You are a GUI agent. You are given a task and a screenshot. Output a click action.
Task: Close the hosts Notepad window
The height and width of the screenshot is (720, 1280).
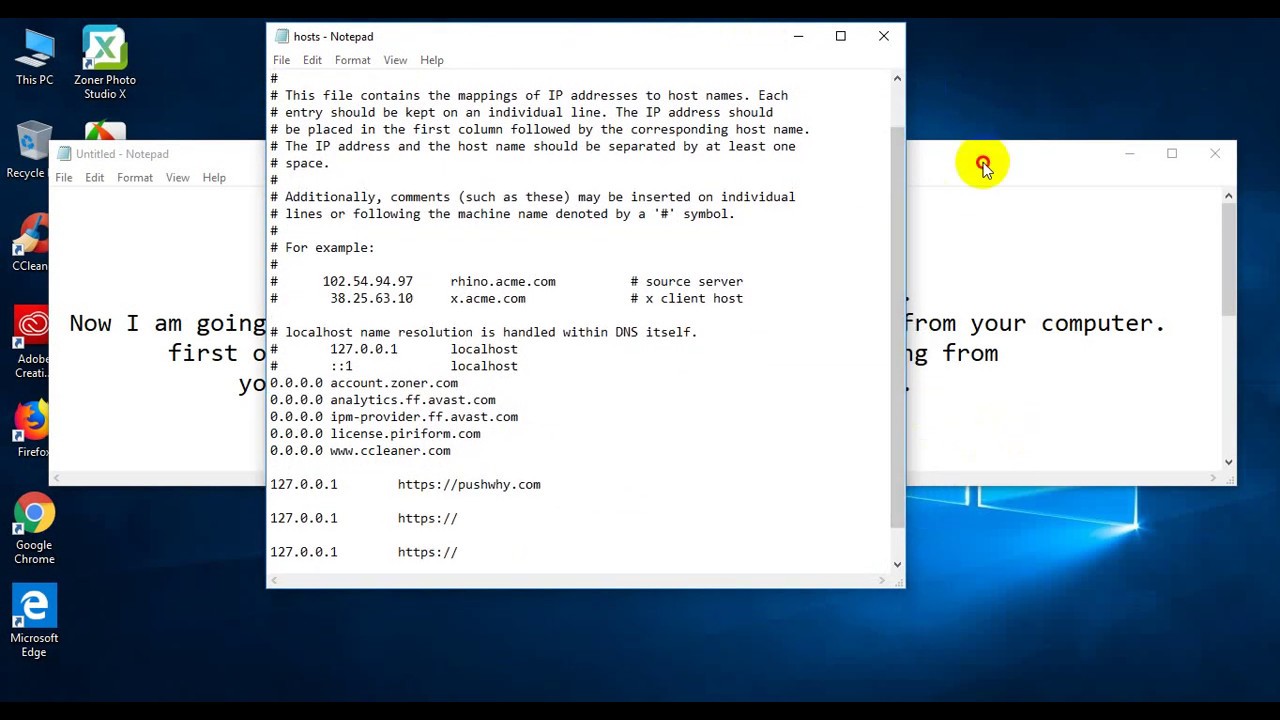884,36
